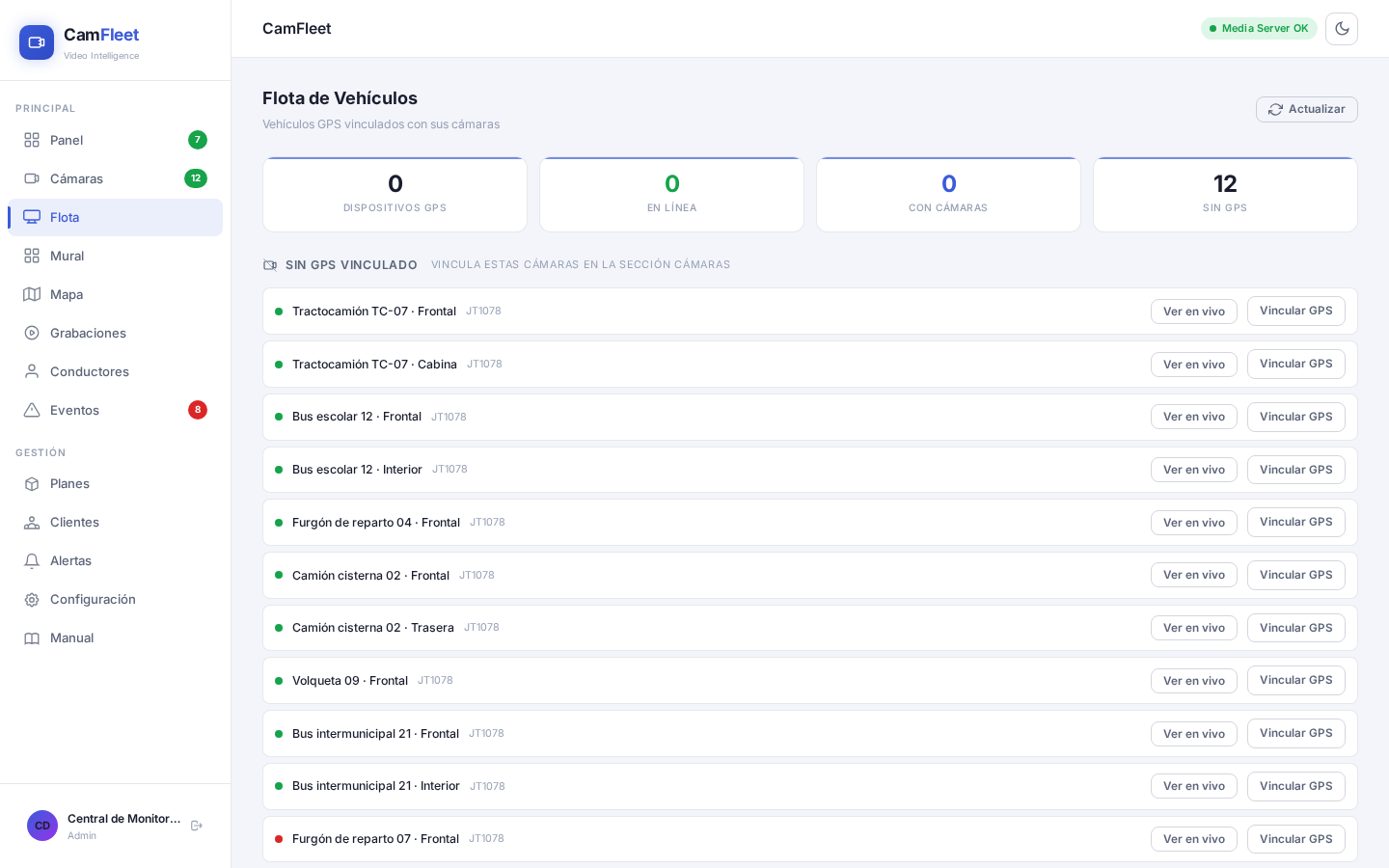This screenshot has height=868, width=1389.
Task: Open Mapa from the sidebar map icon
Action: click(x=32, y=294)
